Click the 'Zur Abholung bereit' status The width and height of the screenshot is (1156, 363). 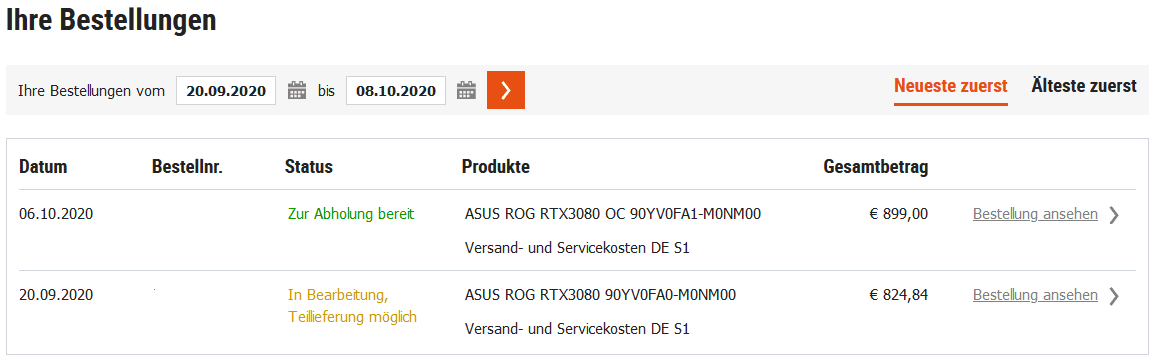pos(351,214)
